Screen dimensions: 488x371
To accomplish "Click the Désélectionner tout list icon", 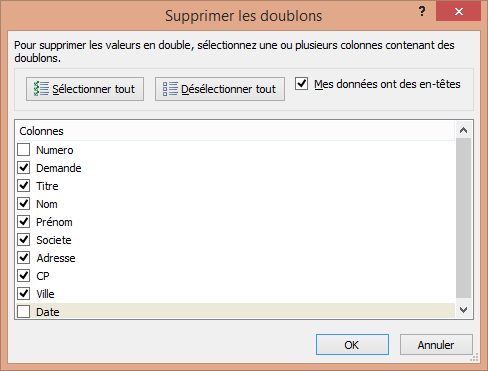I will pyautogui.click(x=170, y=89).
